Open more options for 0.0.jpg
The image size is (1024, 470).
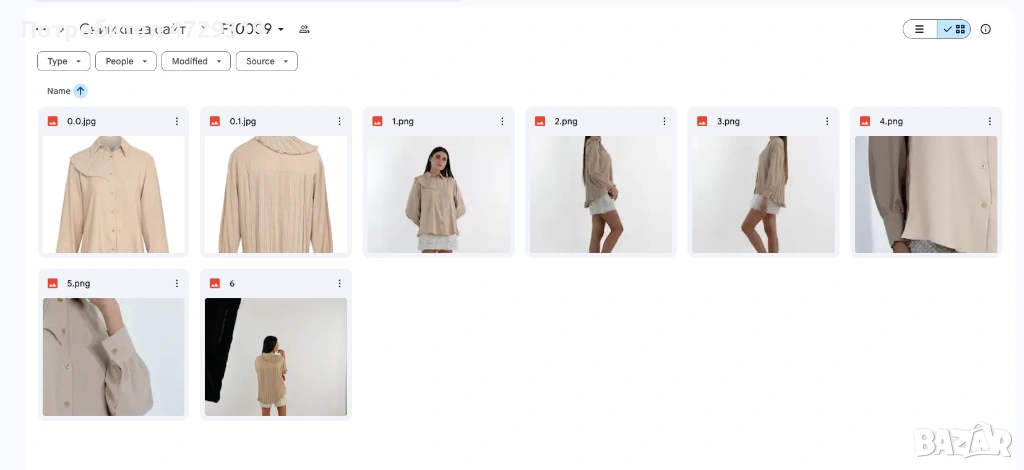coord(177,121)
